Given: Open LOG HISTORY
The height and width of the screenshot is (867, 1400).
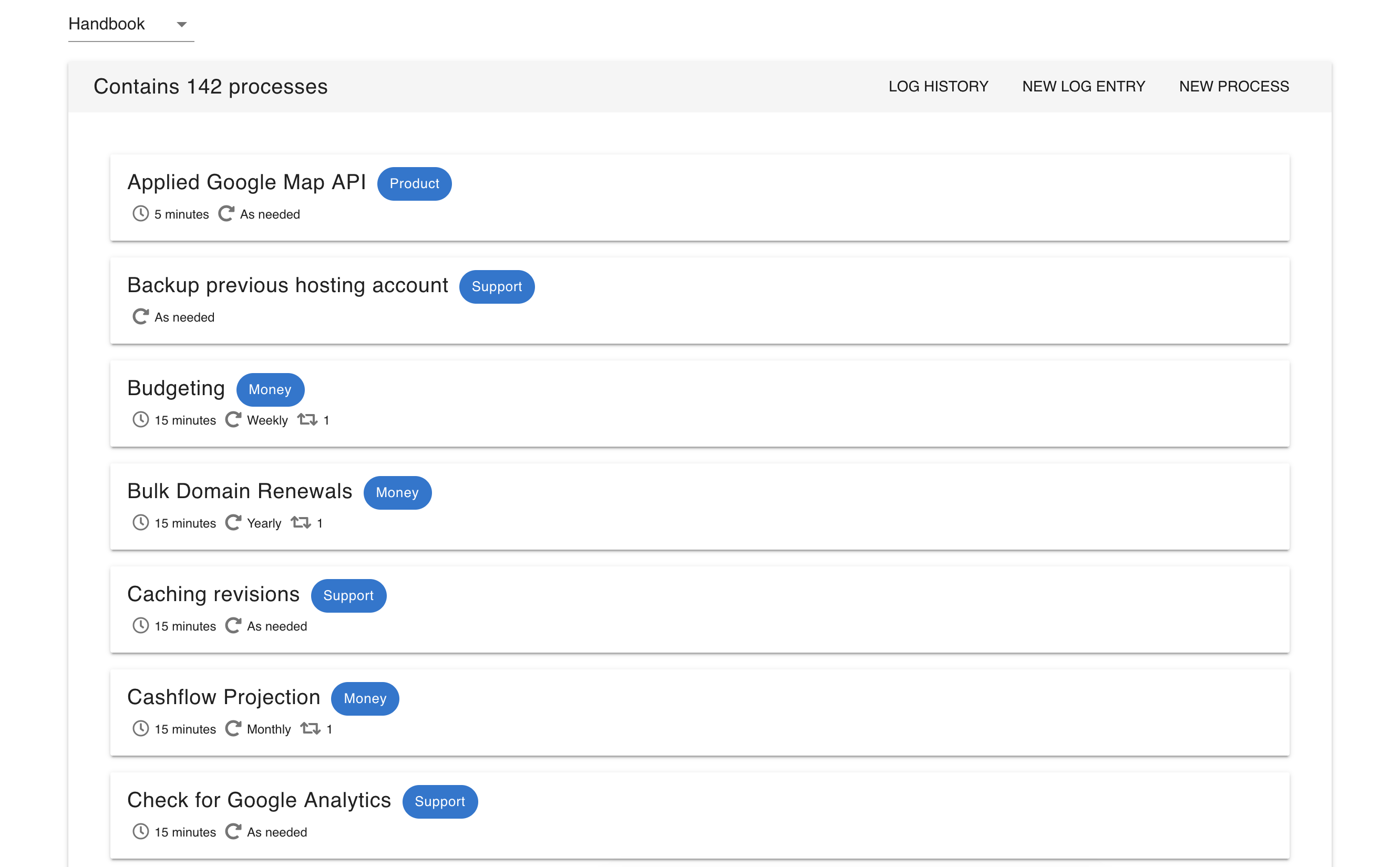Looking at the screenshot, I should pyautogui.click(x=938, y=87).
